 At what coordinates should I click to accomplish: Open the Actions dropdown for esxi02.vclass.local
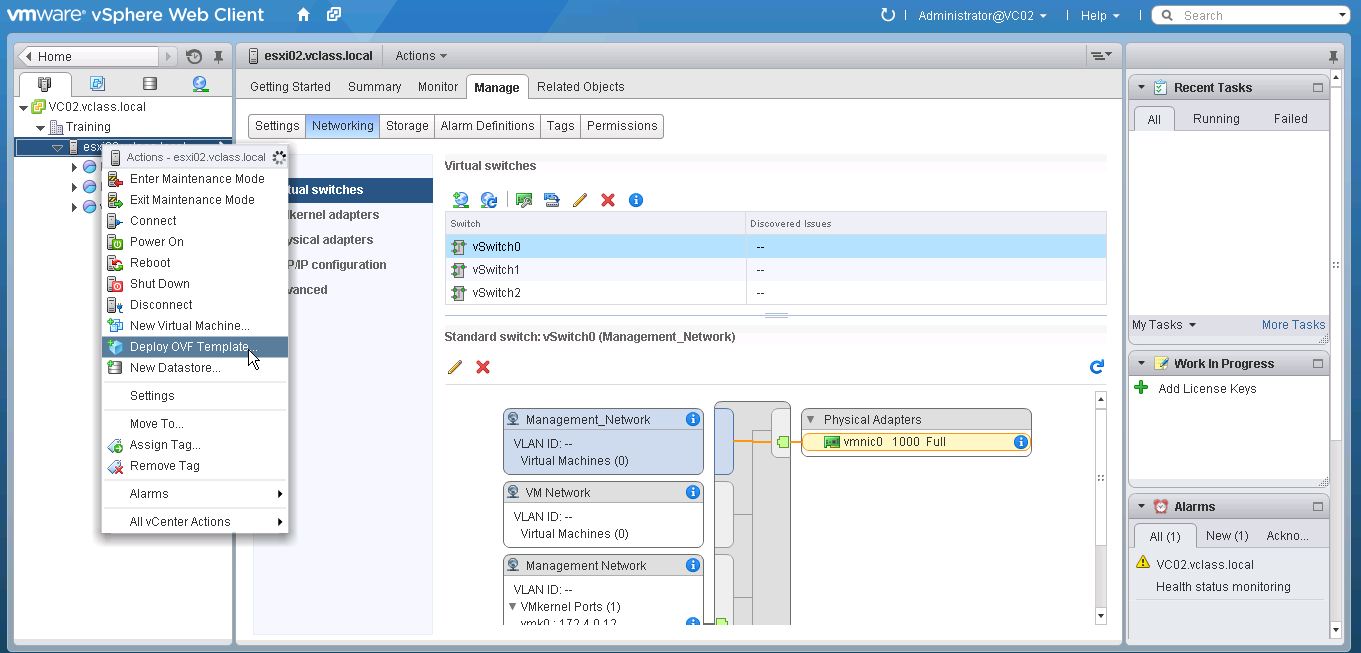[x=421, y=56]
